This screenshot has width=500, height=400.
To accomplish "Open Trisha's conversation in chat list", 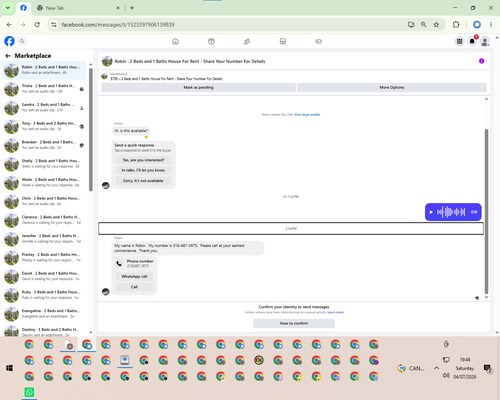I will [44, 89].
